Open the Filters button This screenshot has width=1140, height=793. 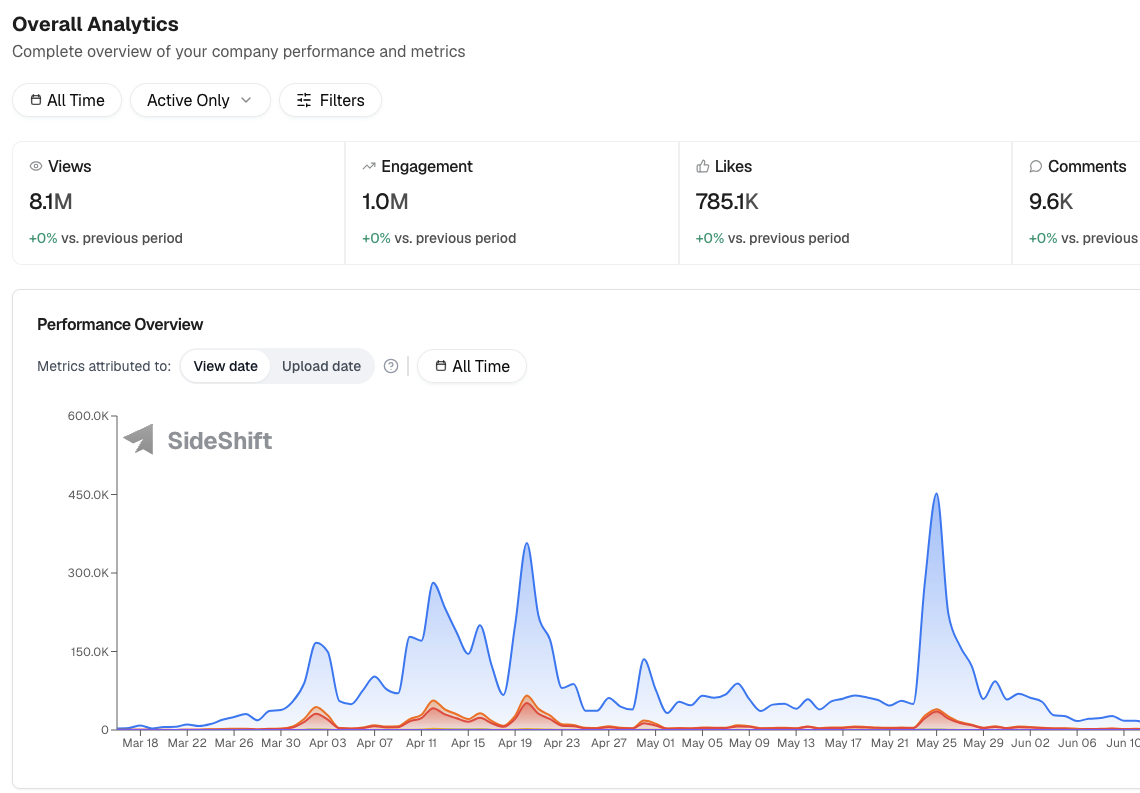tap(330, 100)
